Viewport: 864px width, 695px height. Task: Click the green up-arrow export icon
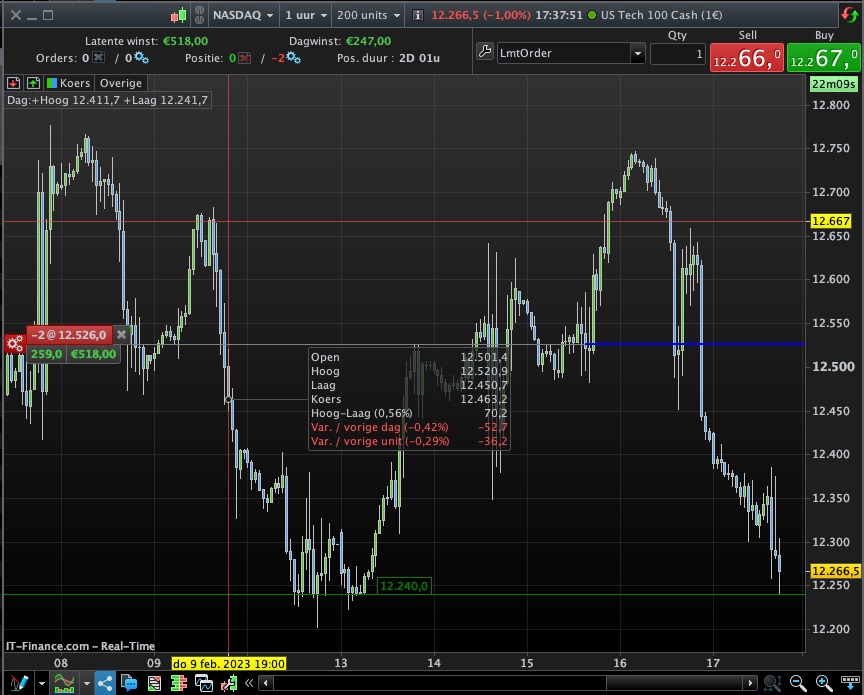tap(34, 83)
